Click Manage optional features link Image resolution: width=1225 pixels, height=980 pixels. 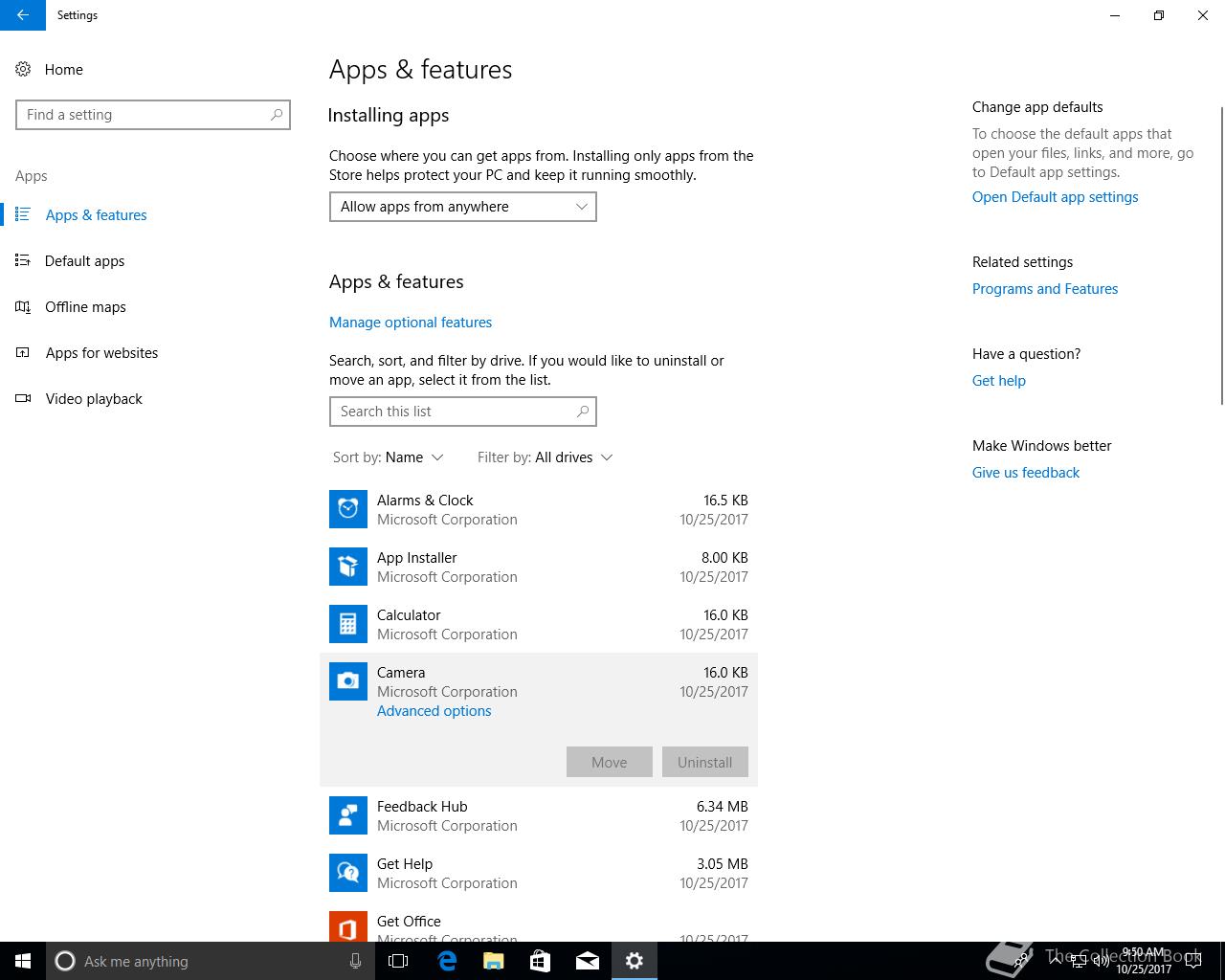point(411,323)
